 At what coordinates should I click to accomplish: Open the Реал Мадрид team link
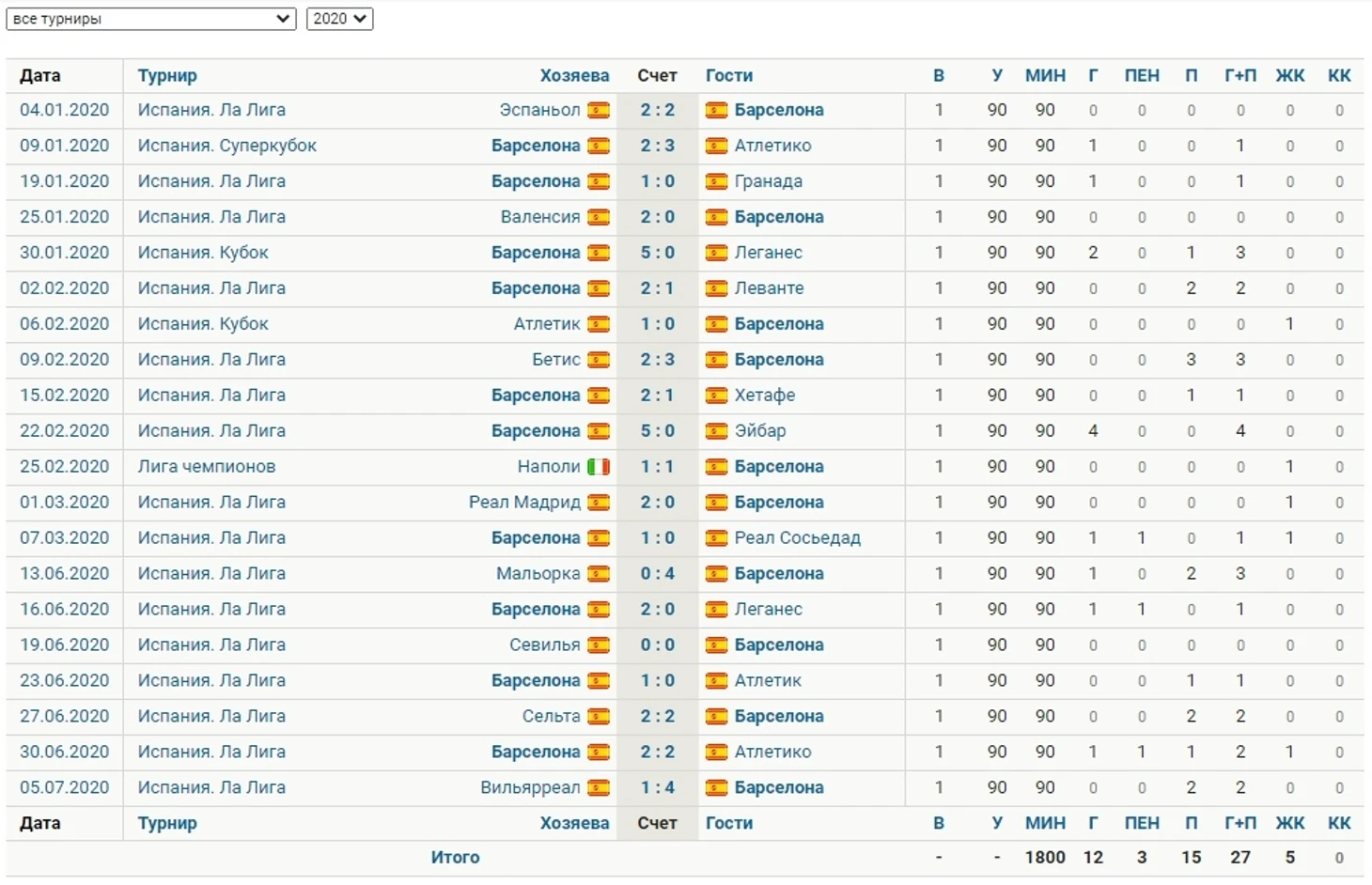(524, 503)
